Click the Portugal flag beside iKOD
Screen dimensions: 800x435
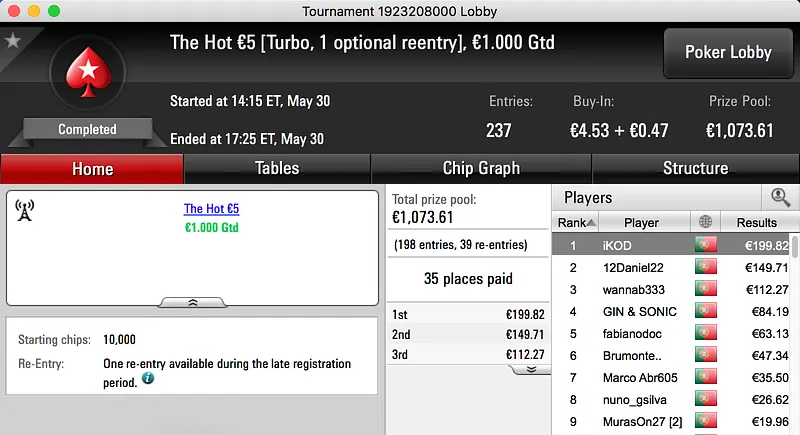click(x=706, y=245)
